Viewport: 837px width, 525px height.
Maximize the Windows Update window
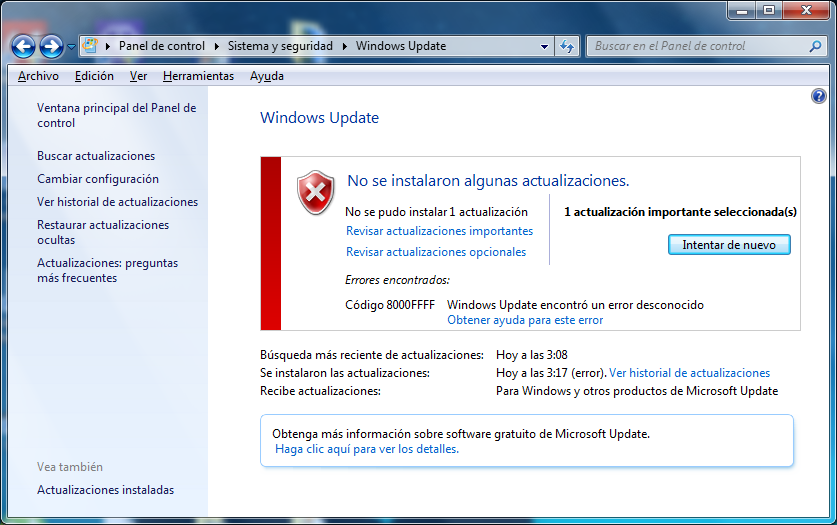pos(769,10)
